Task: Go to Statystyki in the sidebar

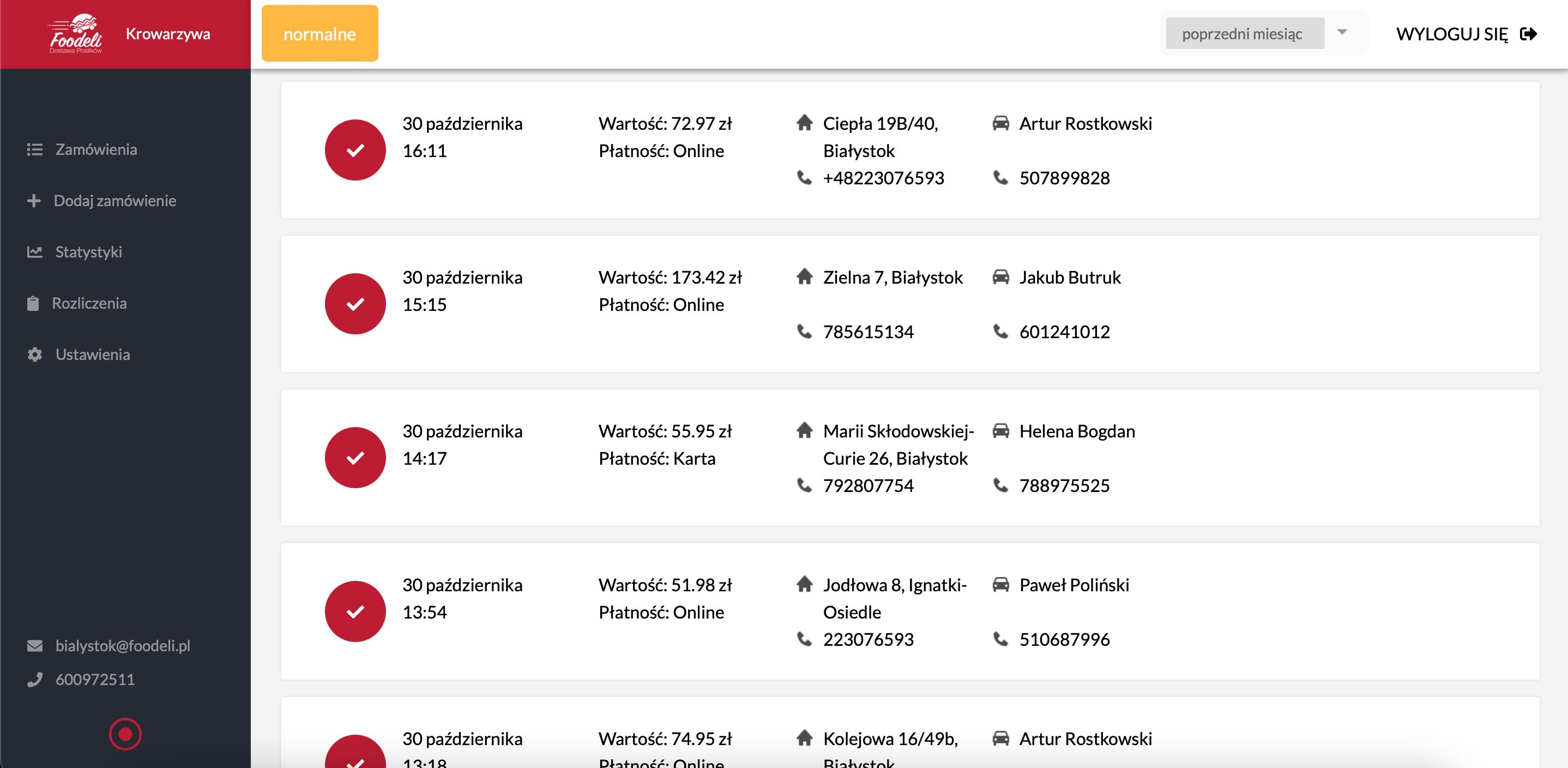Action: [88, 252]
